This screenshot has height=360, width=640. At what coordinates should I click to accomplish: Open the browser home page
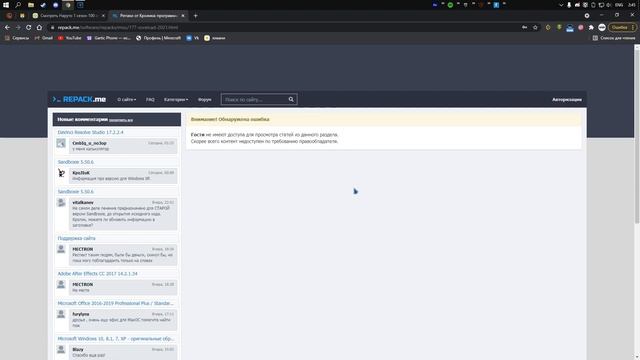click(39, 27)
